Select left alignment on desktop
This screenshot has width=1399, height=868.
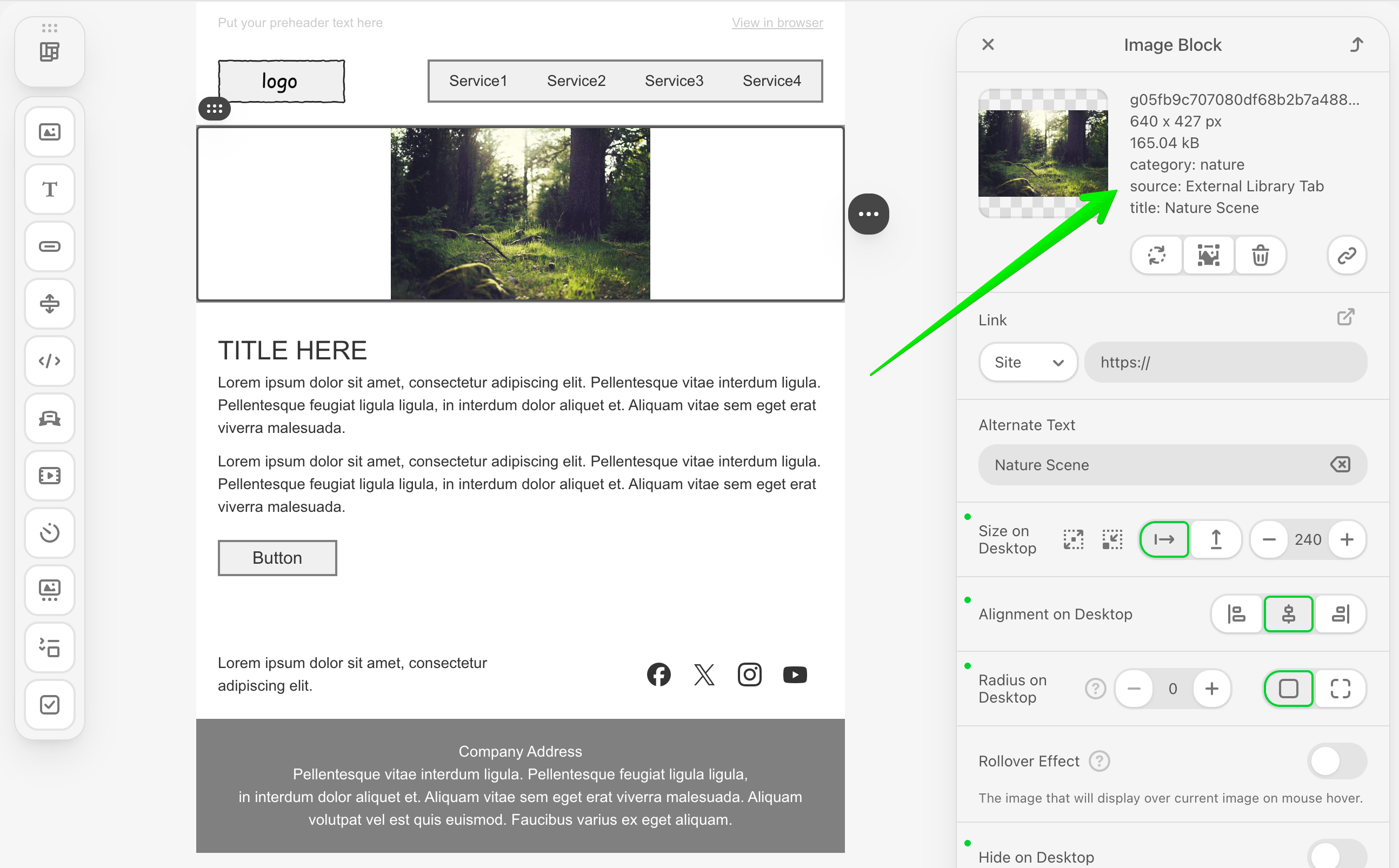(1236, 615)
